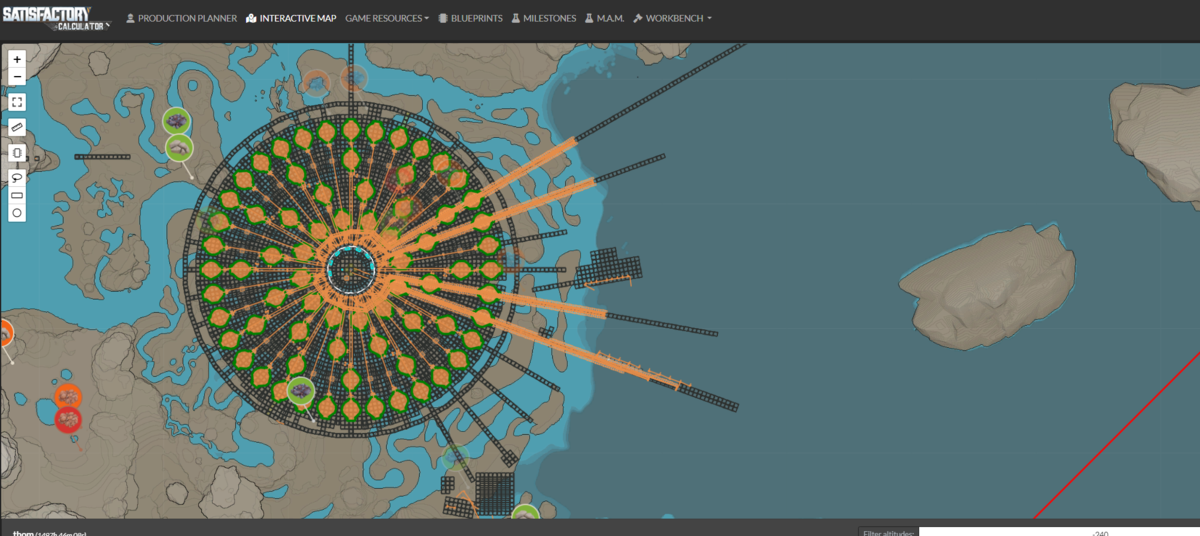Click the square foundation grid south of factory
The width and height of the screenshot is (1200, 536).
coord(494,493)
